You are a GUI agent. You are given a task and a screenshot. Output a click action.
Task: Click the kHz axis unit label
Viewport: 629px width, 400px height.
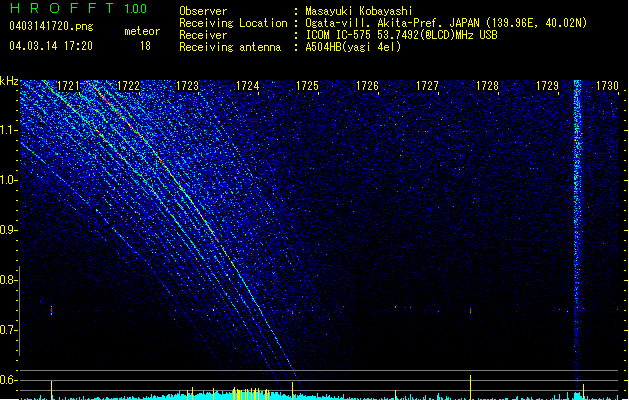[9, 81]
